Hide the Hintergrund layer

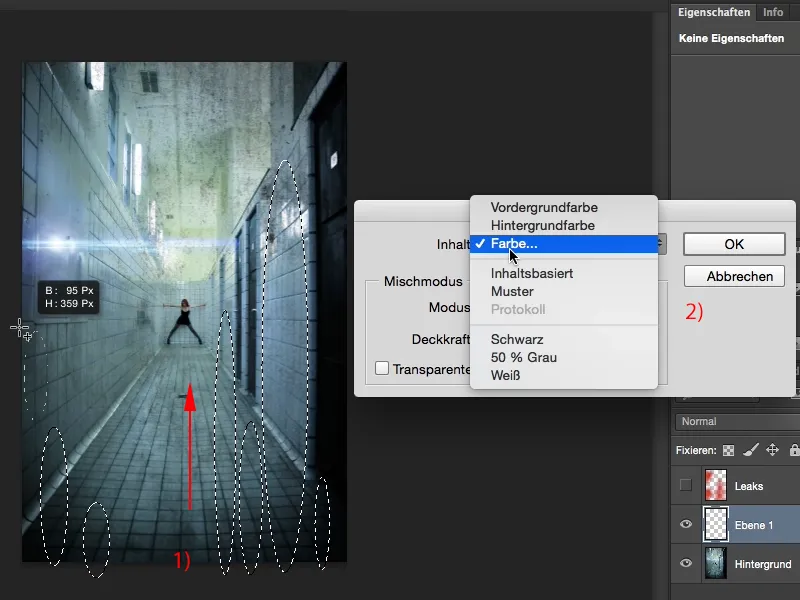point(685,563)
